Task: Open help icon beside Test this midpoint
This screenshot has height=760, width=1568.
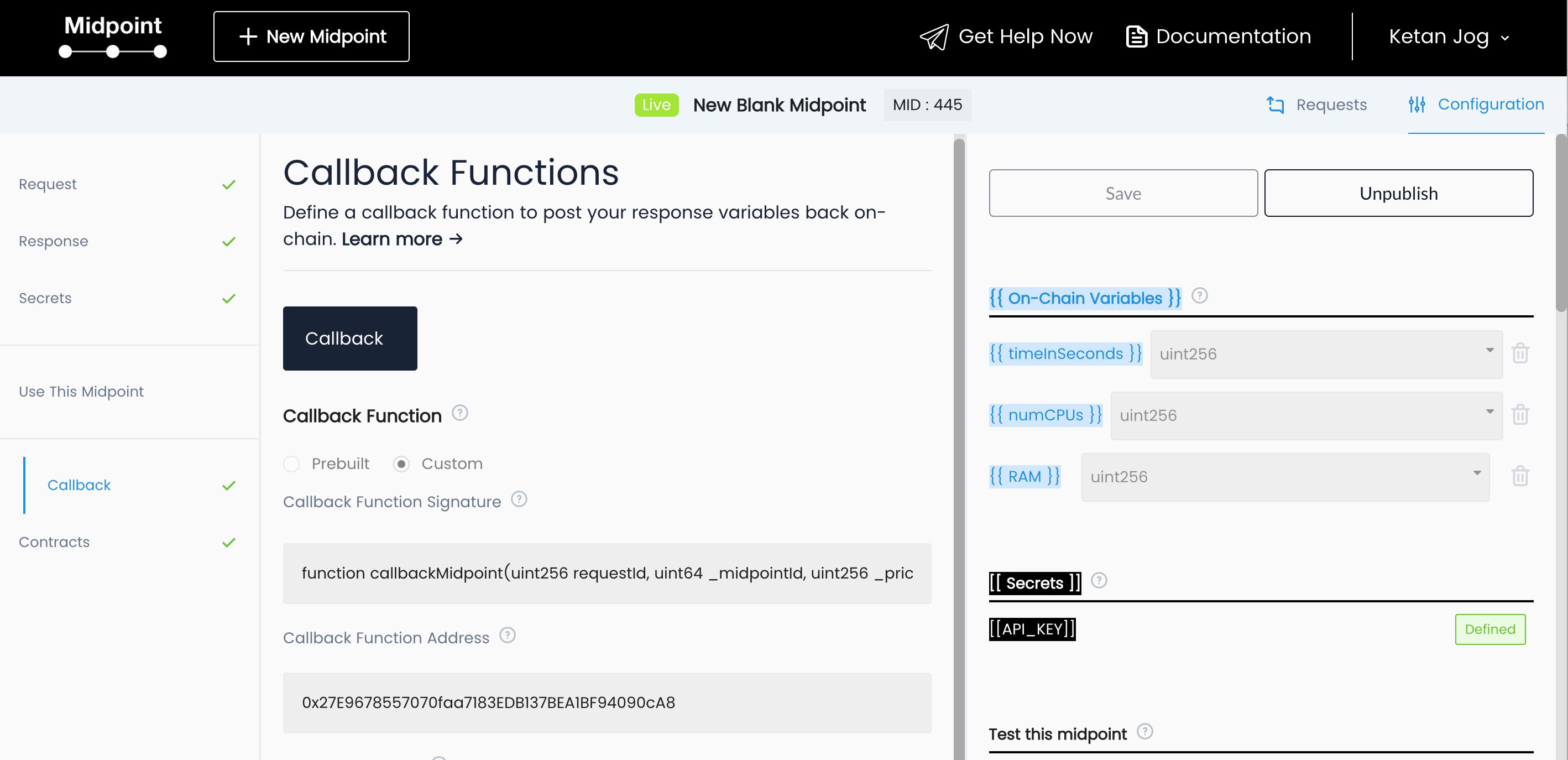Action: click(x=1144, y=731)
